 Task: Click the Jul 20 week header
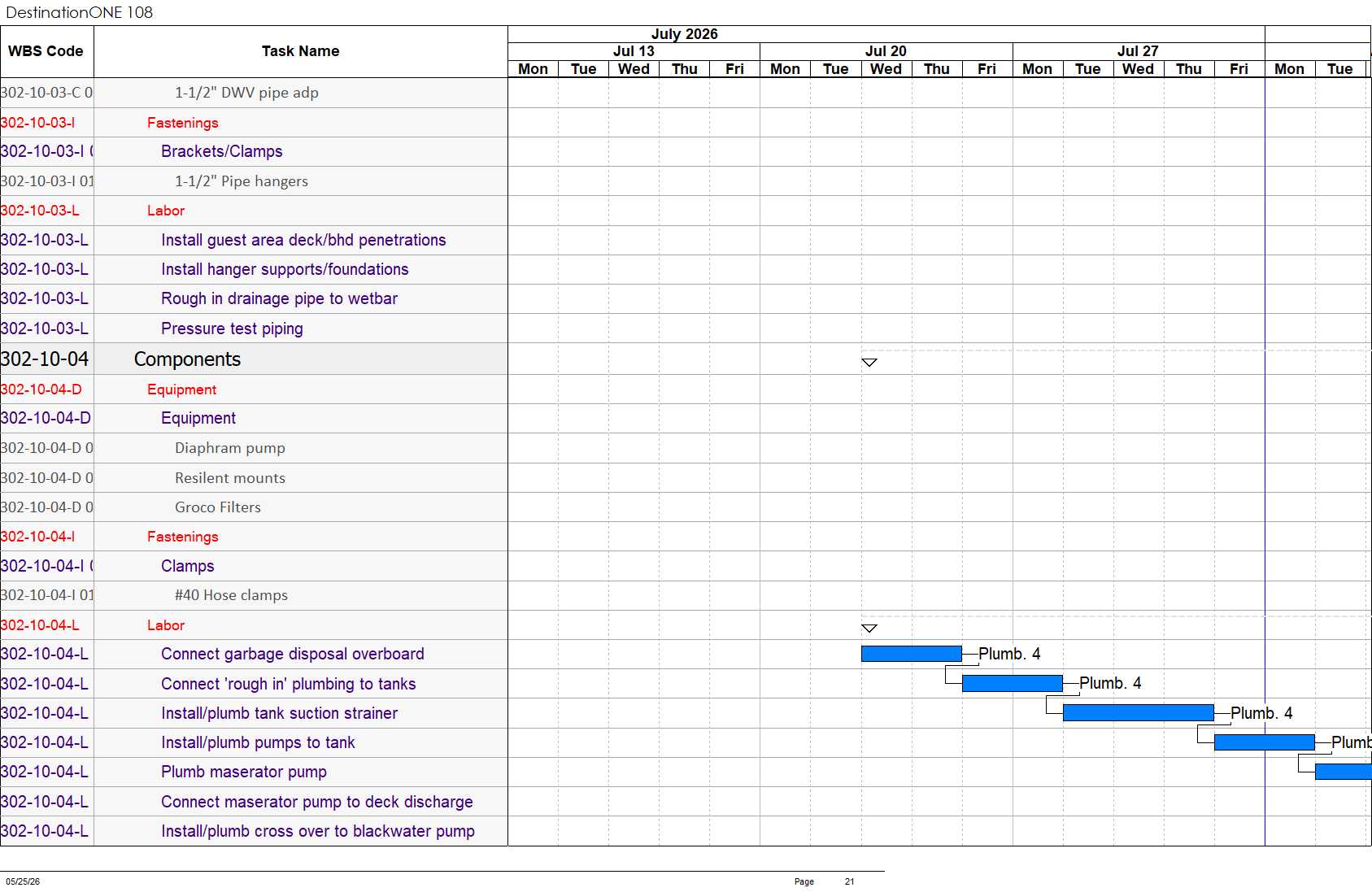click(886, 51)
